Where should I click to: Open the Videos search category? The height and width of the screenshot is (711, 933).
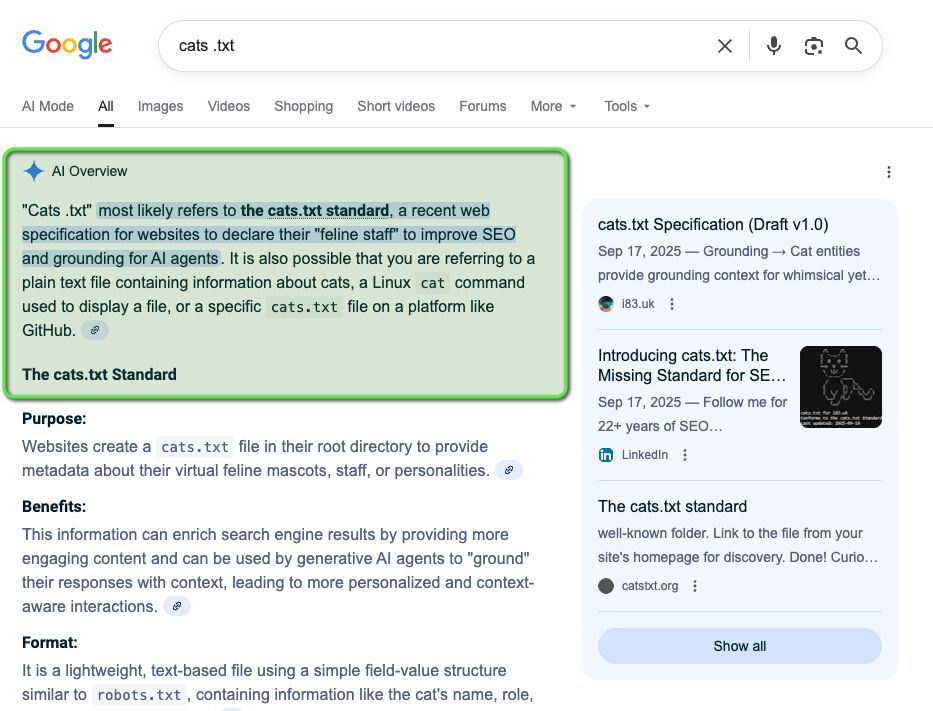[228, 106]
